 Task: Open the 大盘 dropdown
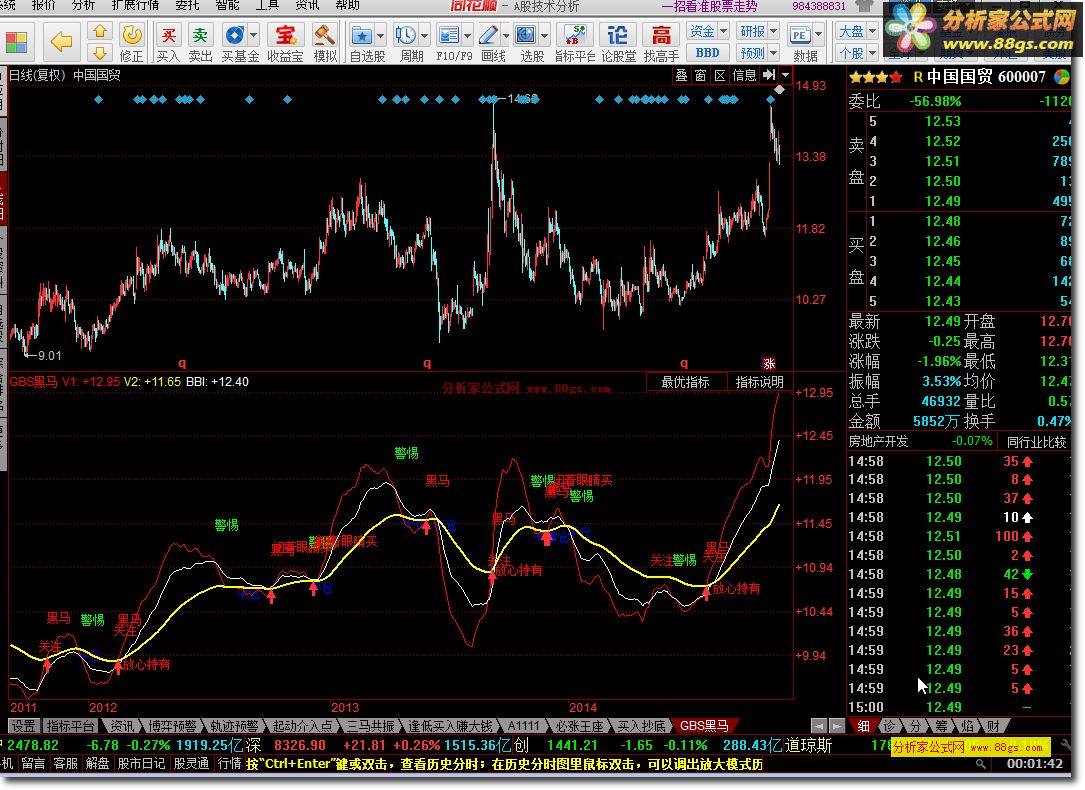pos(857,31)
